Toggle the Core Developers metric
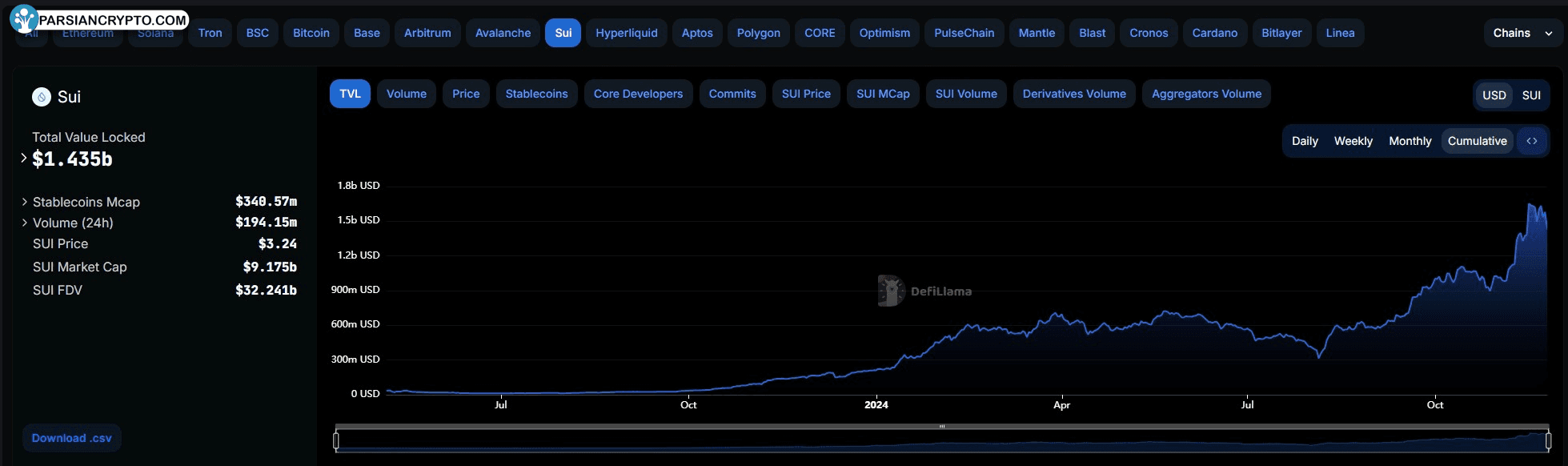 pos(638,94)
